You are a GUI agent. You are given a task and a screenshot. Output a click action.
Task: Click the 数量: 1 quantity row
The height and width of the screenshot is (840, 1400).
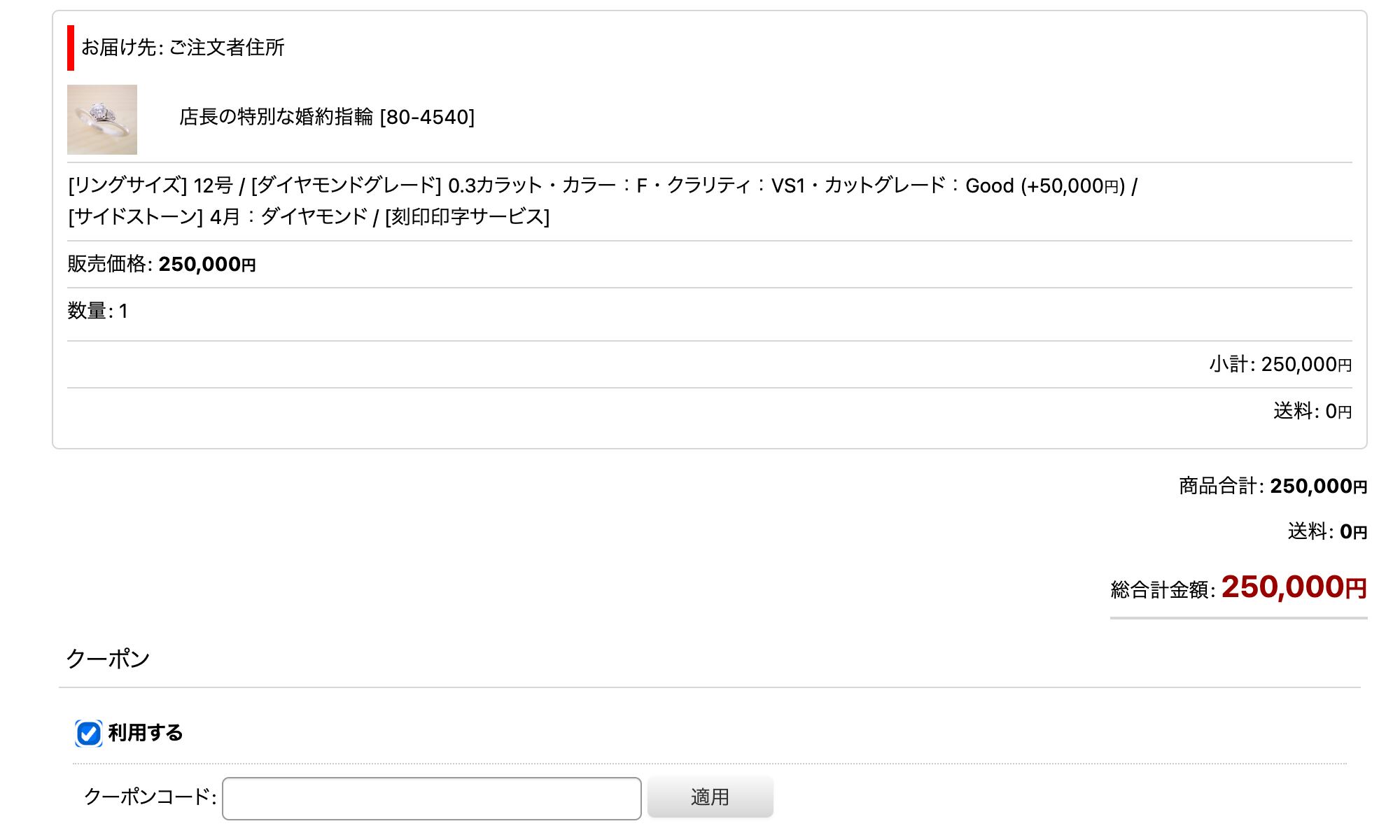pyautogui.click(x=97, y=311)
